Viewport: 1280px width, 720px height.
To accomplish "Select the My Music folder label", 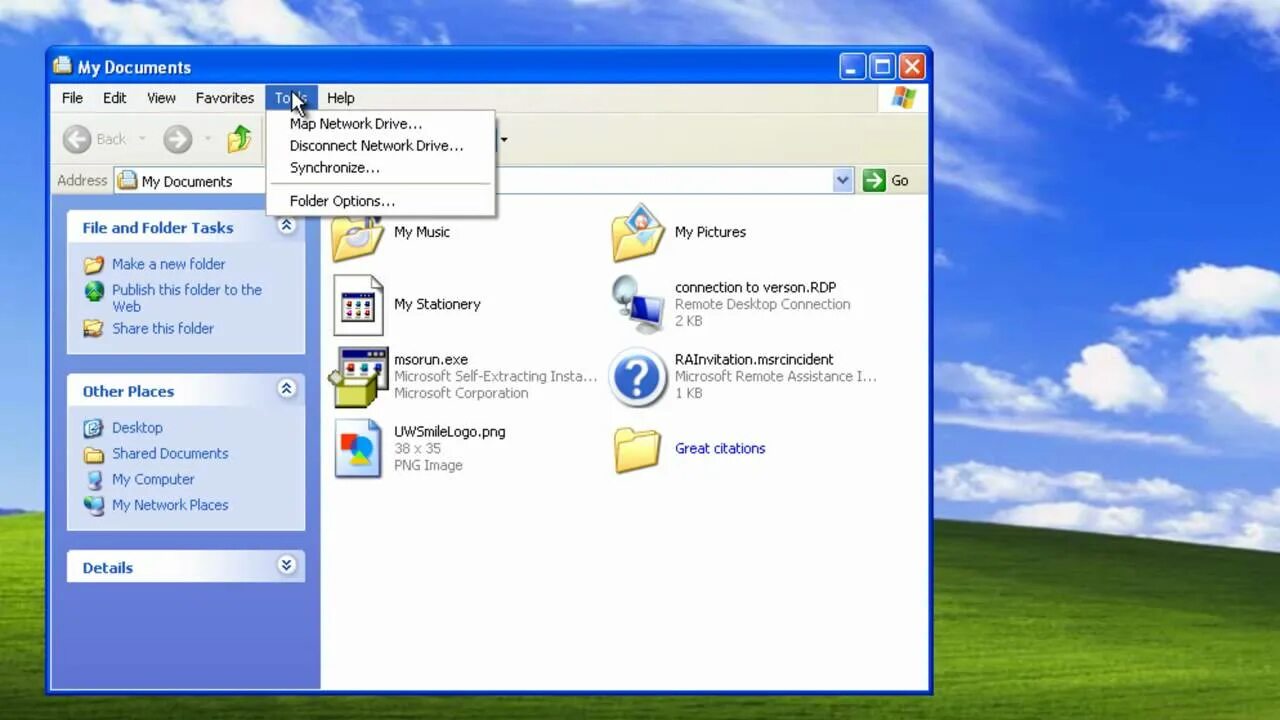I will point(422,232).
